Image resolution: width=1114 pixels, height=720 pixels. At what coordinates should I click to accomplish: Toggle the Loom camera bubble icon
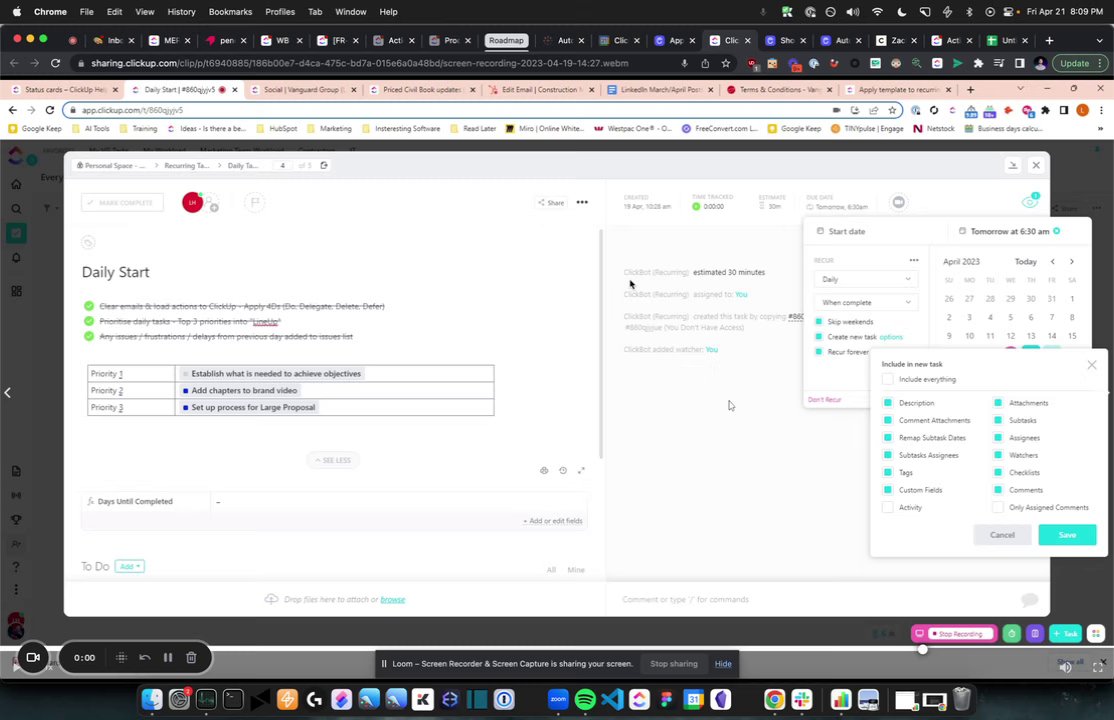pos(33,657)
